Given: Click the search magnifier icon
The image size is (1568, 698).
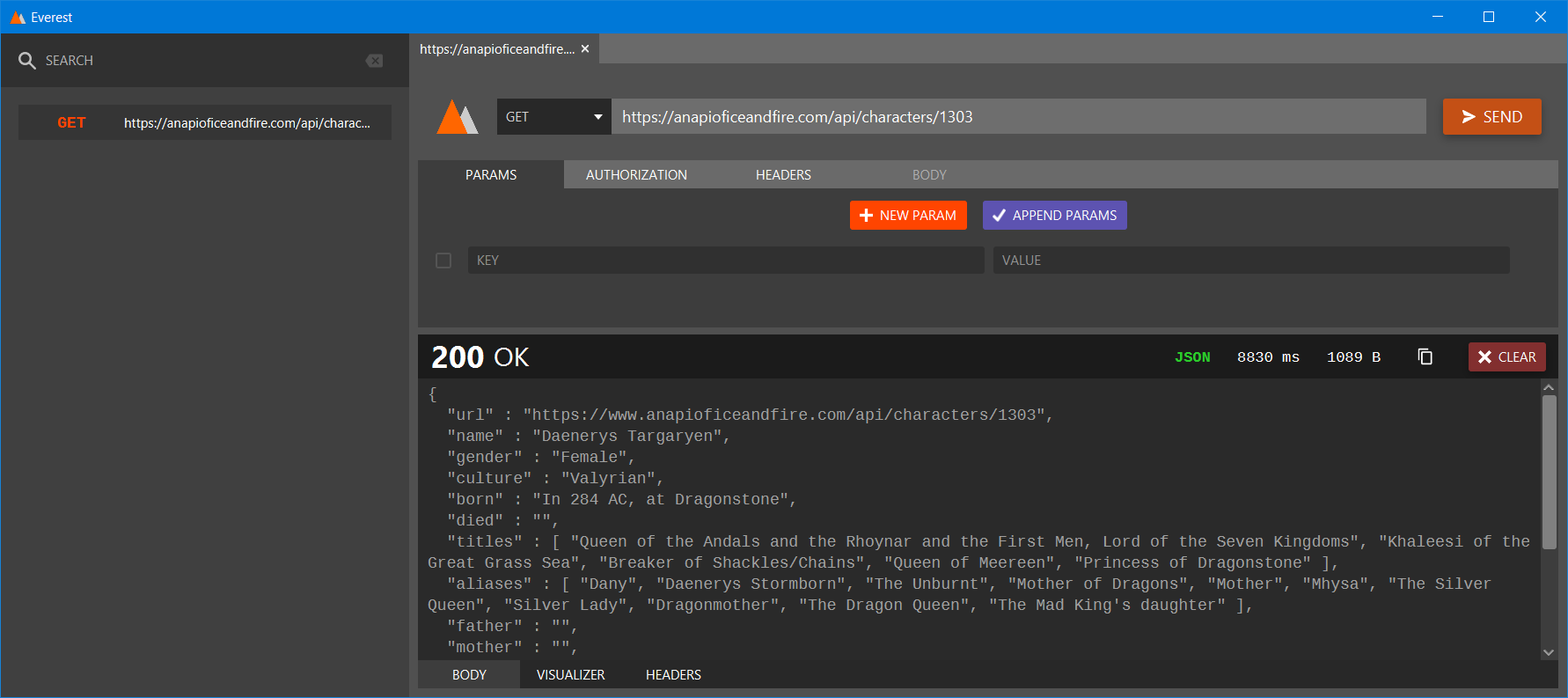Looking at the screenshot, I should (27, 61).
